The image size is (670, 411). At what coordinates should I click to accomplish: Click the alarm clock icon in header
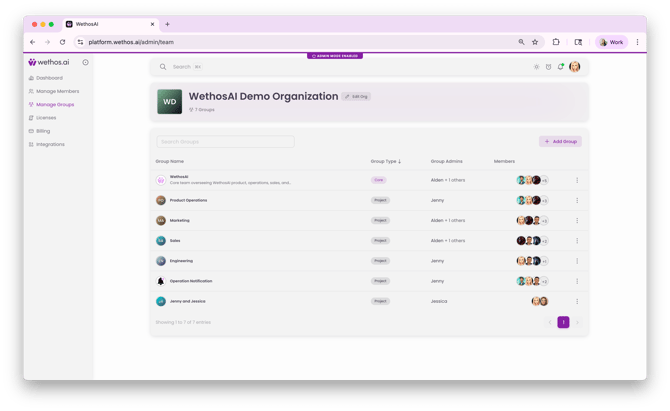[548, 67]
